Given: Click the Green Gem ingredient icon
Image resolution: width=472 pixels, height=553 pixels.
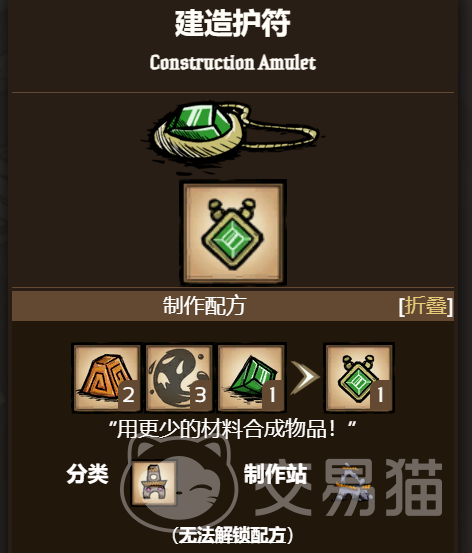Looking at the screenshot, I should (x=252, y=377).
